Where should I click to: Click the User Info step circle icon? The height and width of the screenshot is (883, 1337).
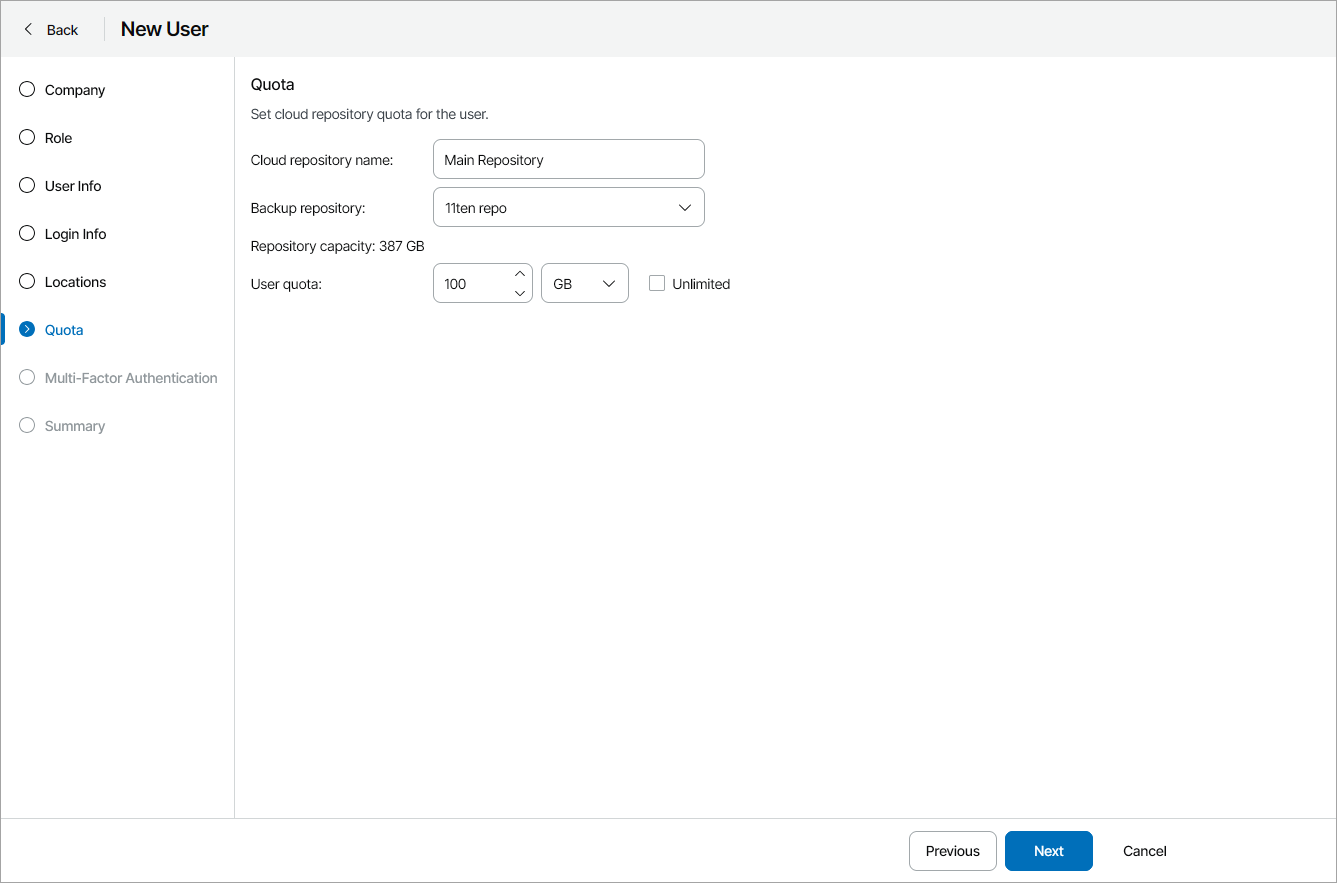pos(27,186)
